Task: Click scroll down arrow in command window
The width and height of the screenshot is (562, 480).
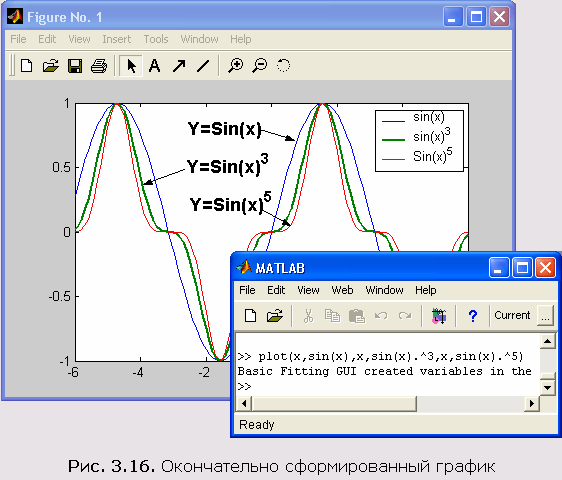Action: (x=547, y=387)
